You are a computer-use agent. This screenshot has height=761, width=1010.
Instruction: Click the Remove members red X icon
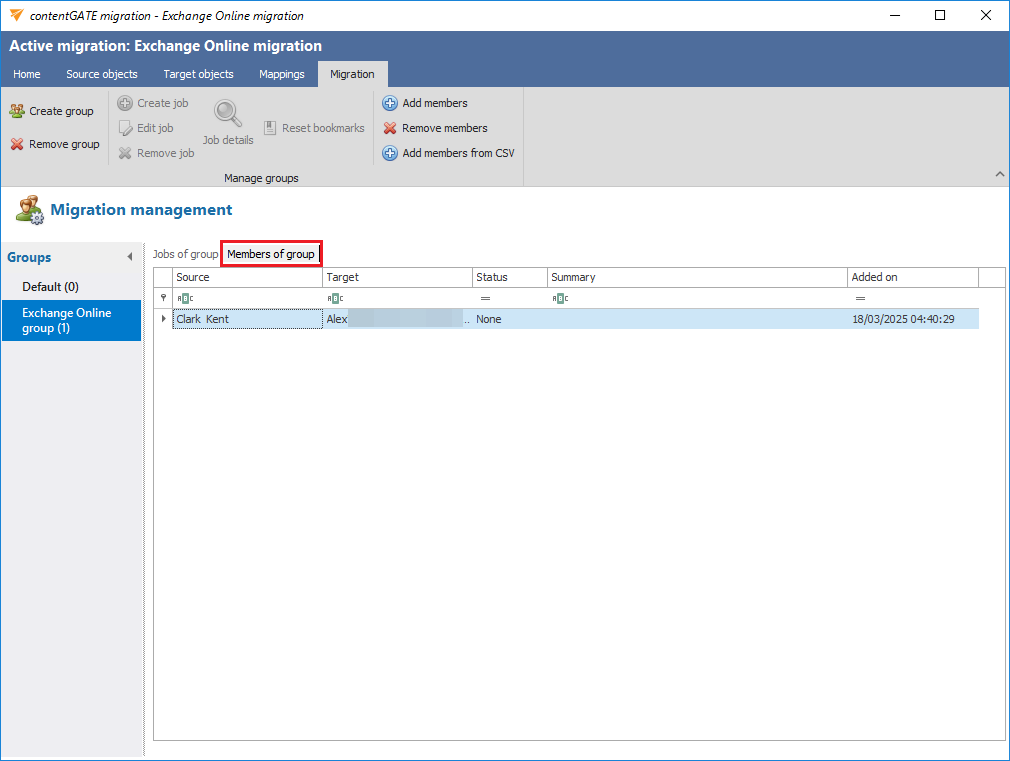coord(390,128)
